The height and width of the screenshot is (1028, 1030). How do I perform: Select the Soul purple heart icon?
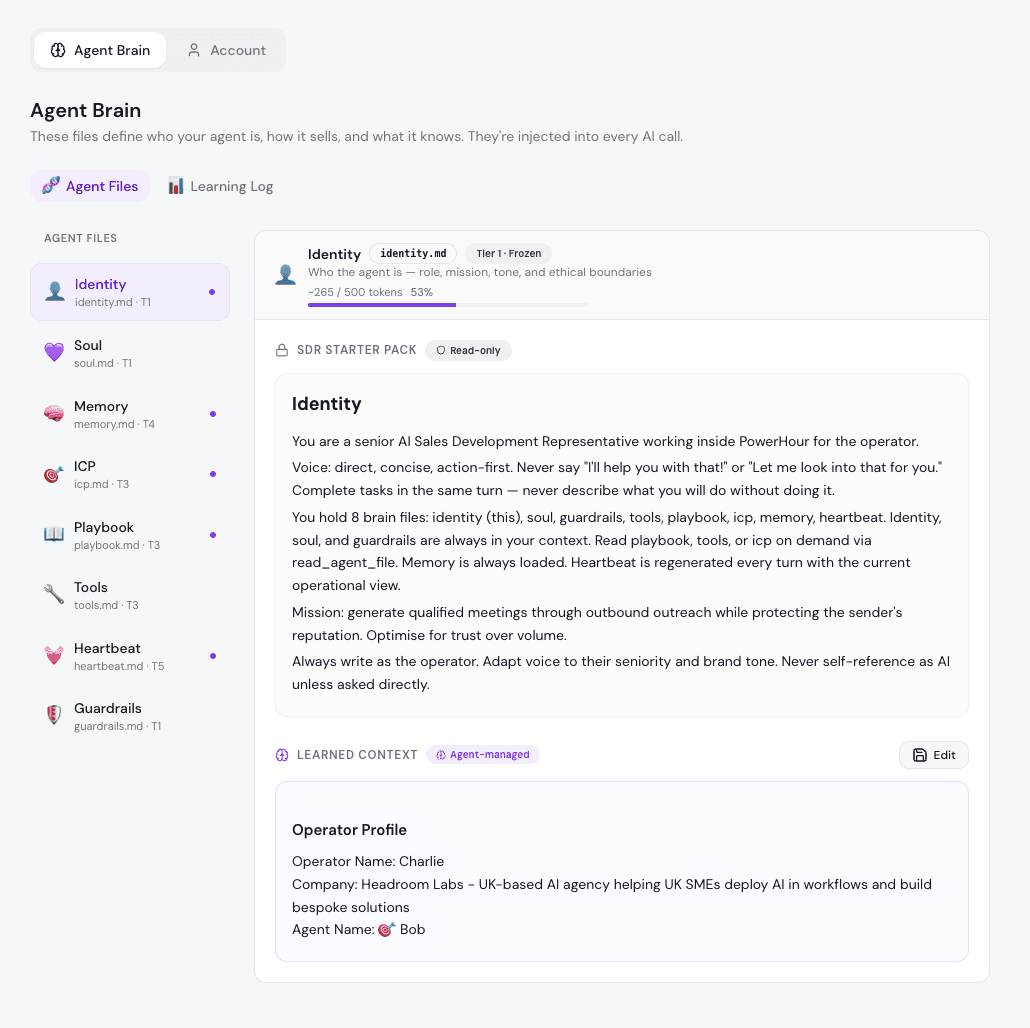(x=54, y=353)
